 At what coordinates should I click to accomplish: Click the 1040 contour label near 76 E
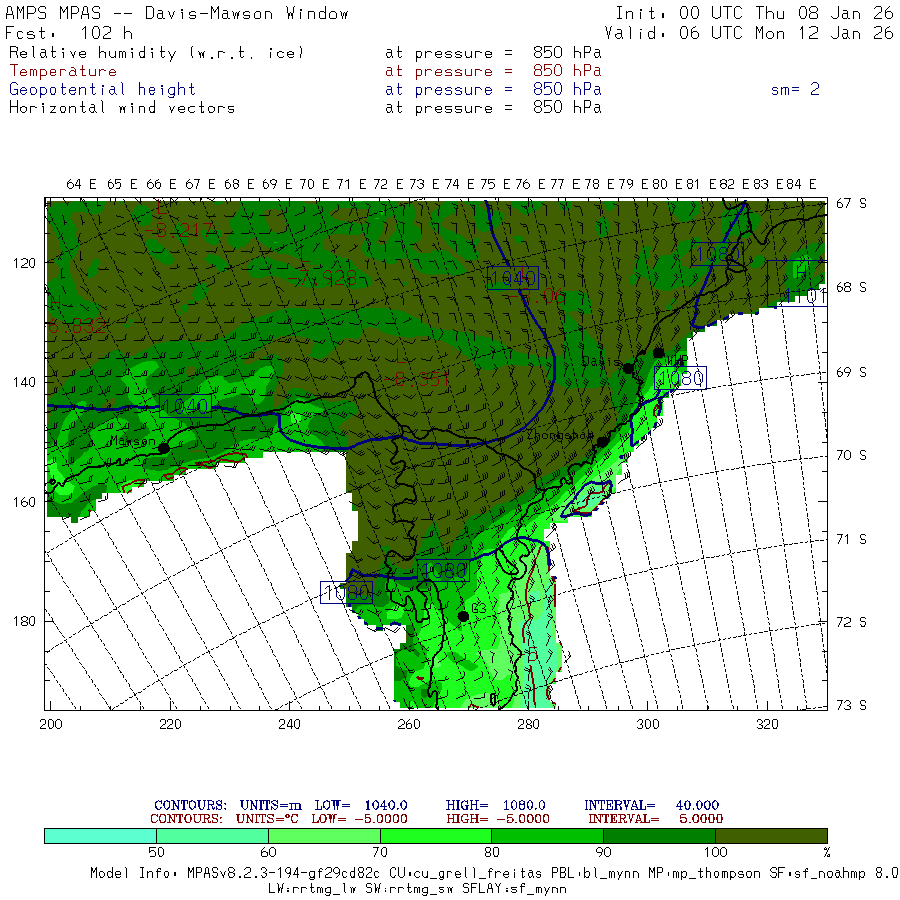pyautogui.click(x=513, y=279)
